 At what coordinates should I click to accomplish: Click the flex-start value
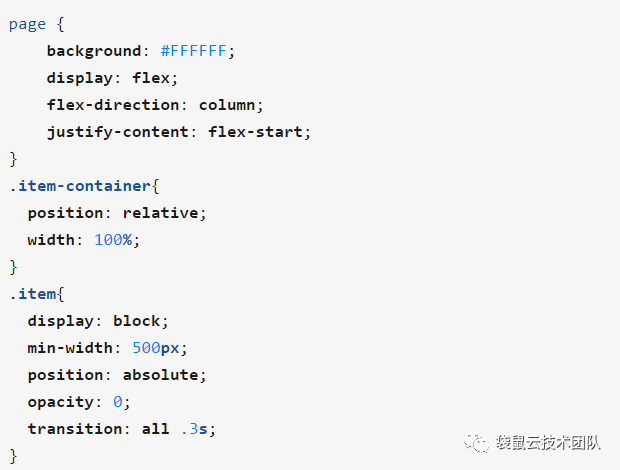point(255,132)
